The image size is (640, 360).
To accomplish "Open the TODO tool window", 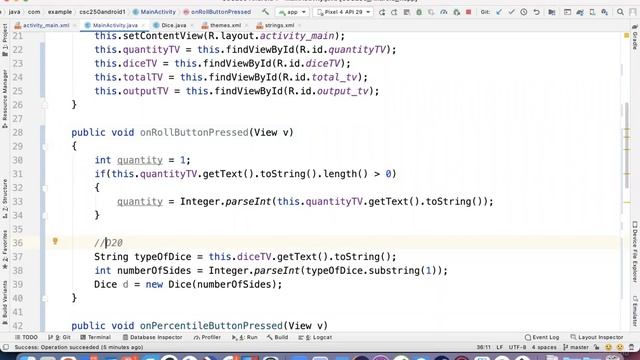I will [x=26, y=338].
